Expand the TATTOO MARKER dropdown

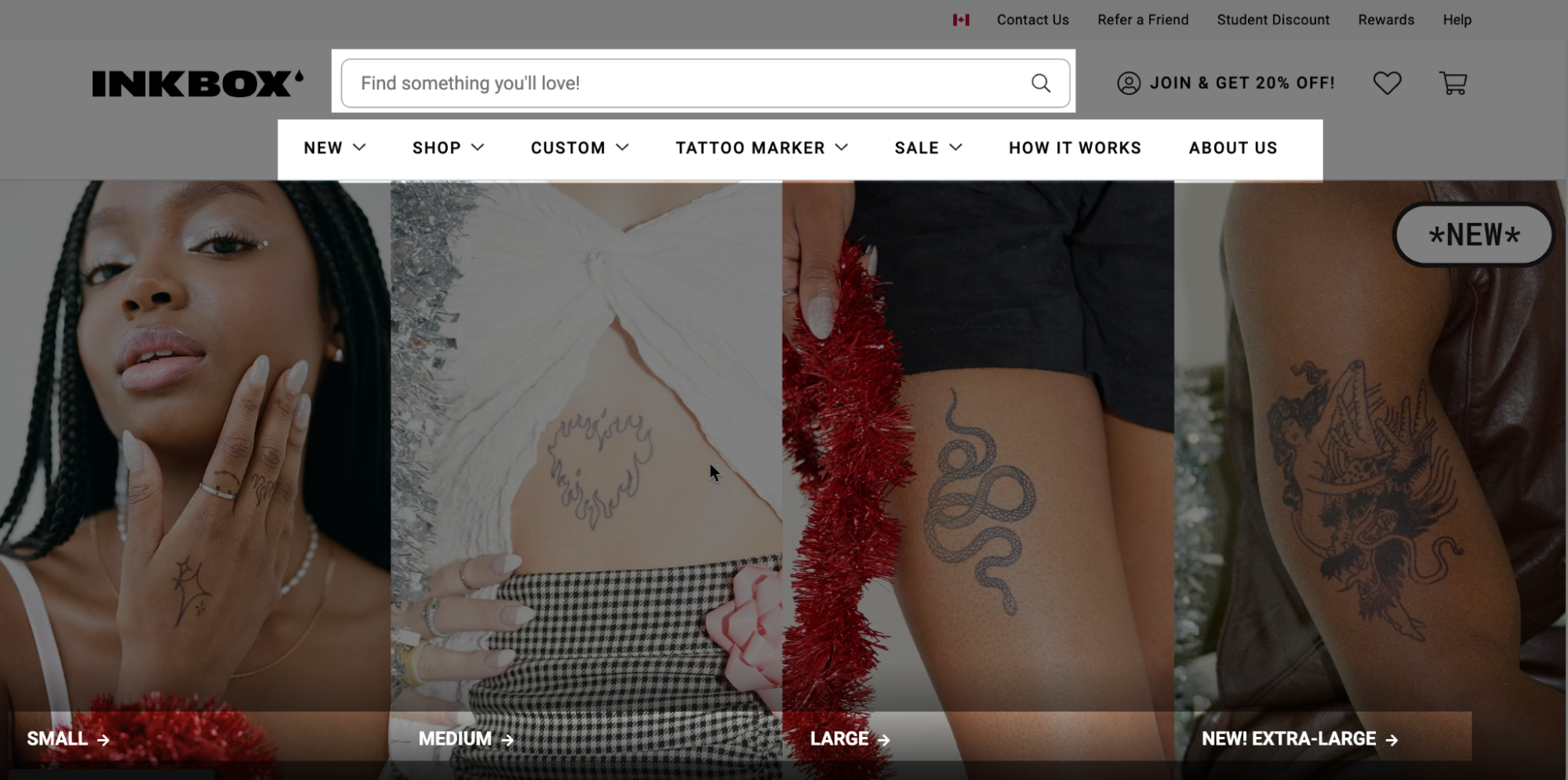coord(762,148)
